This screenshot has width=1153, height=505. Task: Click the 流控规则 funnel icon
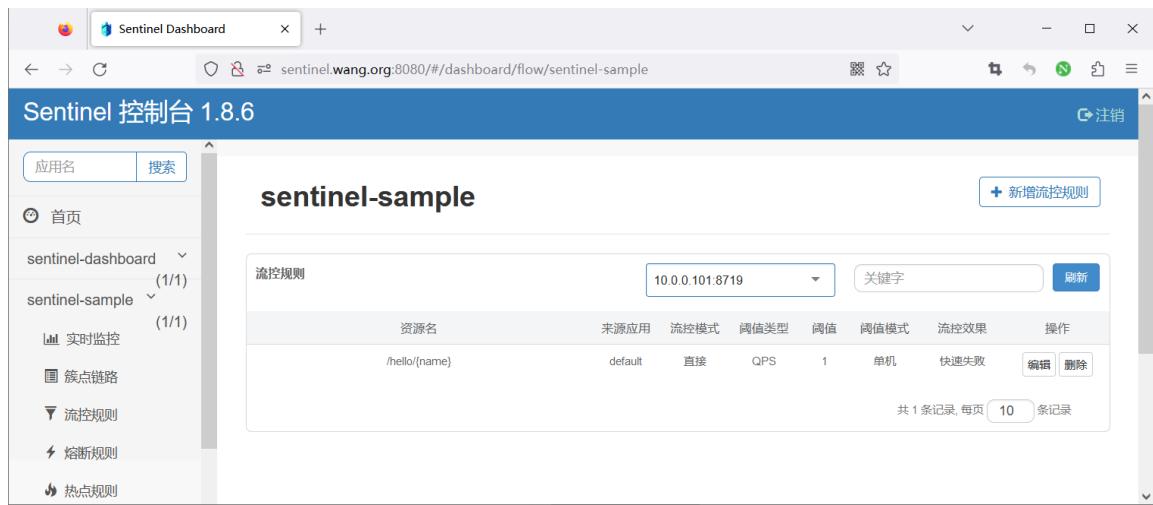pyautogui.click(x=50, y=414)
